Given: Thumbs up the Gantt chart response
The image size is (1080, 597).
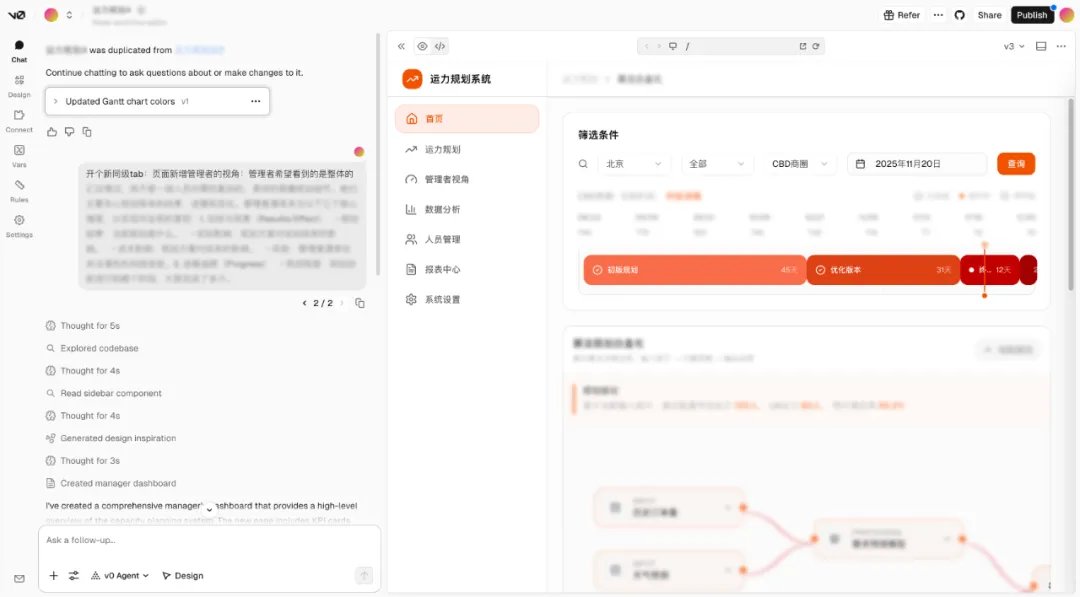Looking at the screenshot, I should point(52,132).
